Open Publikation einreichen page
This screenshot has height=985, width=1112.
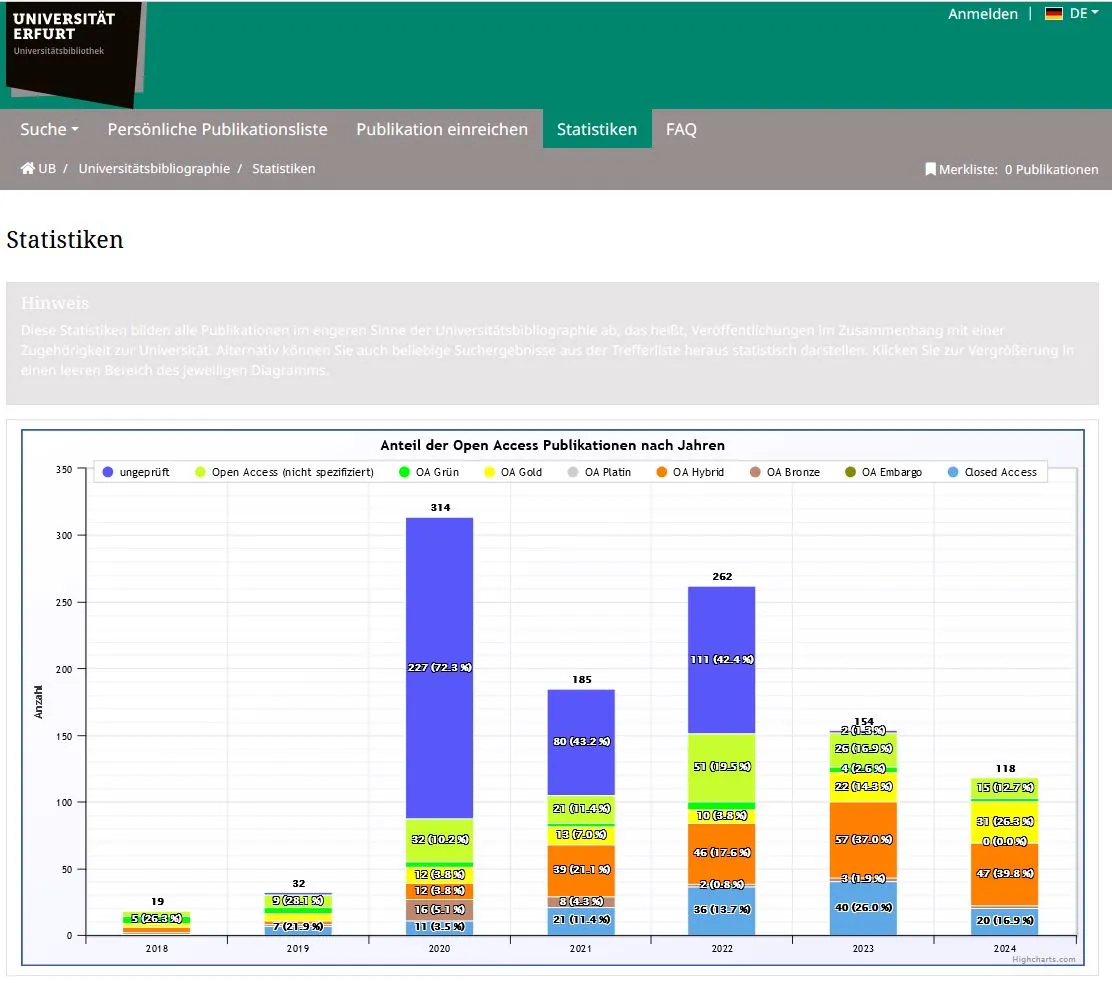click(442, 129)
